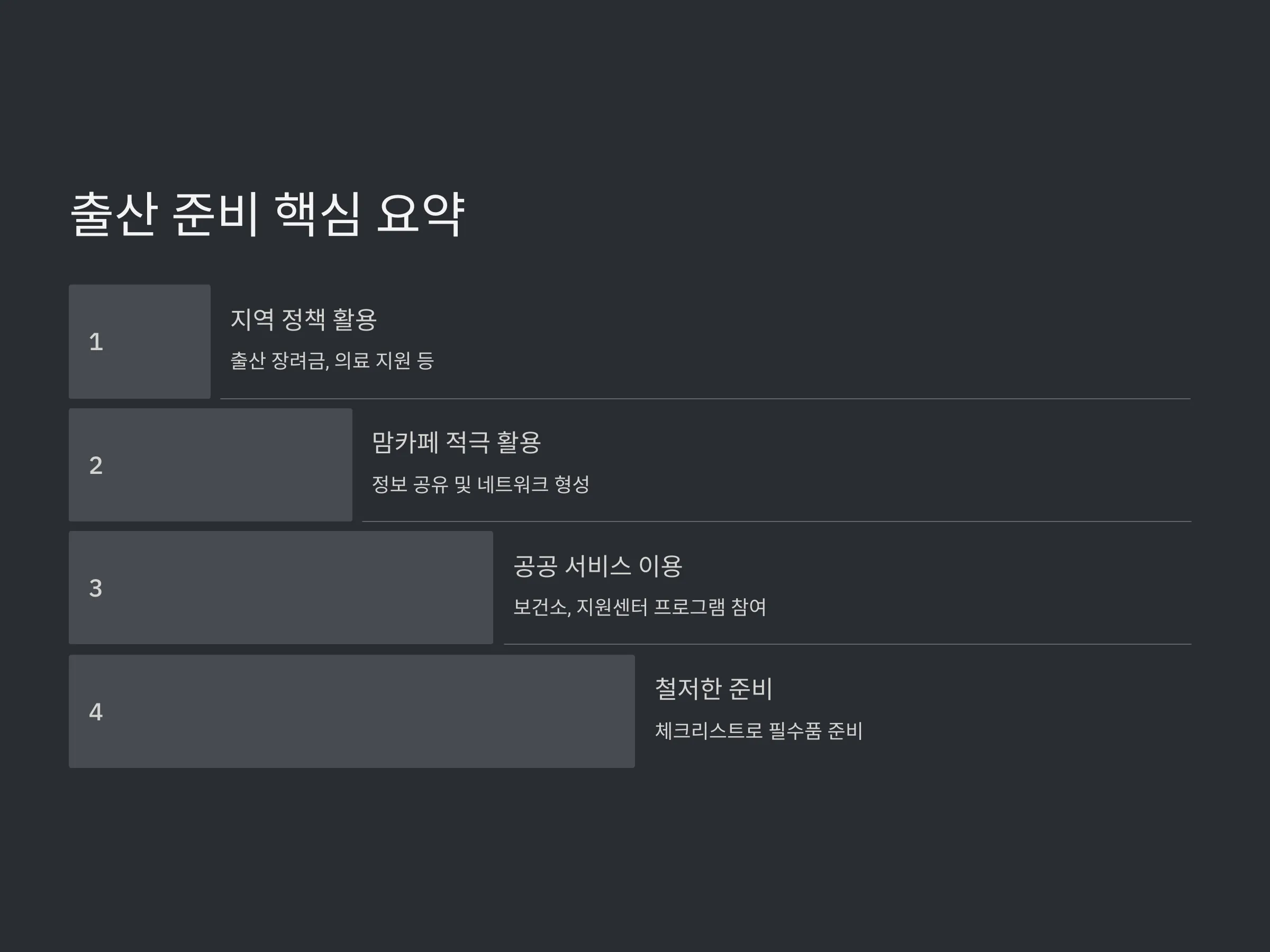The height and width of the screenshot is (952, 1270).
Task: Click the divider line under 맘카페 section
Action: (x=777, y=521)
